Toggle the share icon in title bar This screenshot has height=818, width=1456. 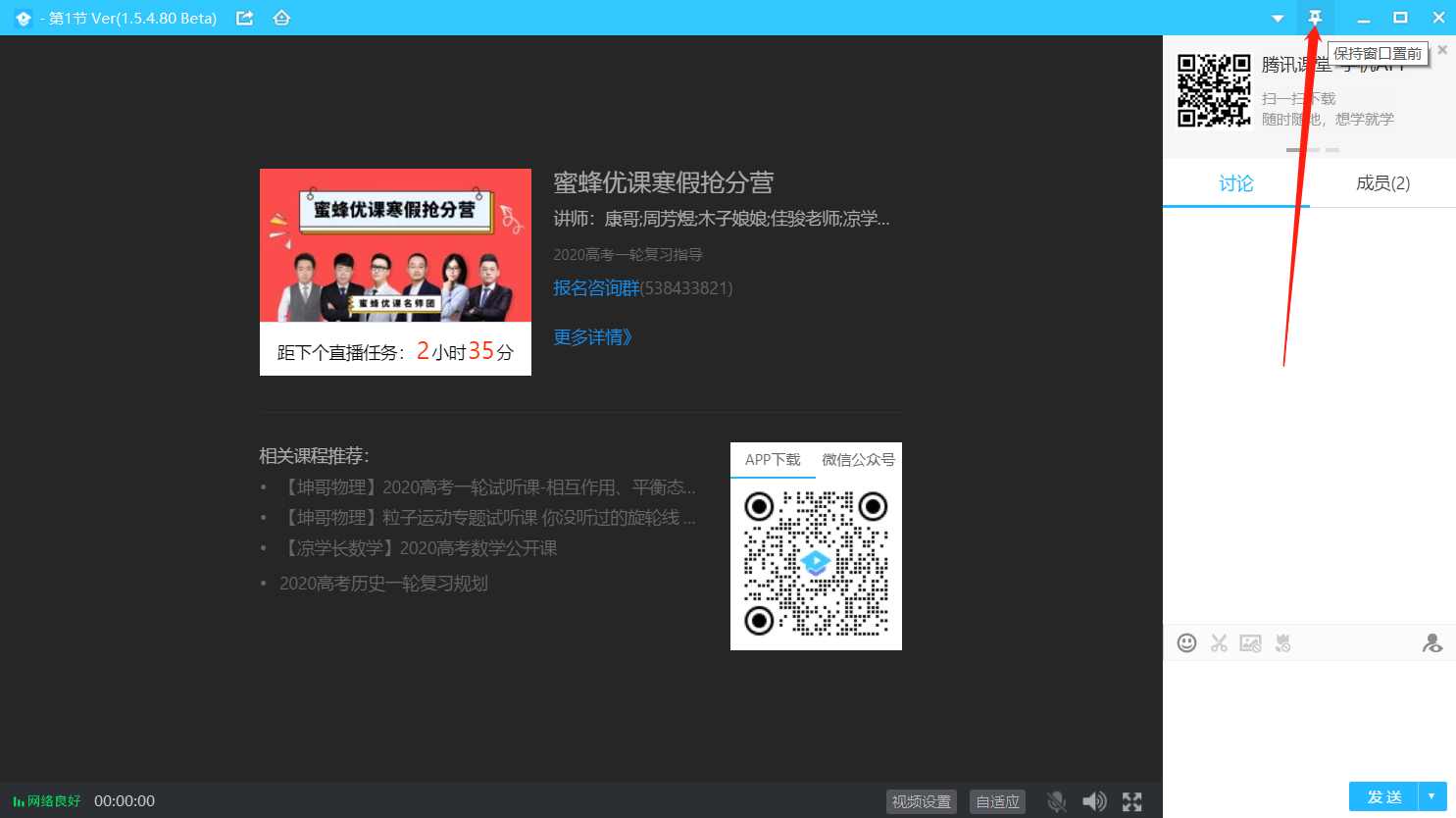tap(244, 17)
